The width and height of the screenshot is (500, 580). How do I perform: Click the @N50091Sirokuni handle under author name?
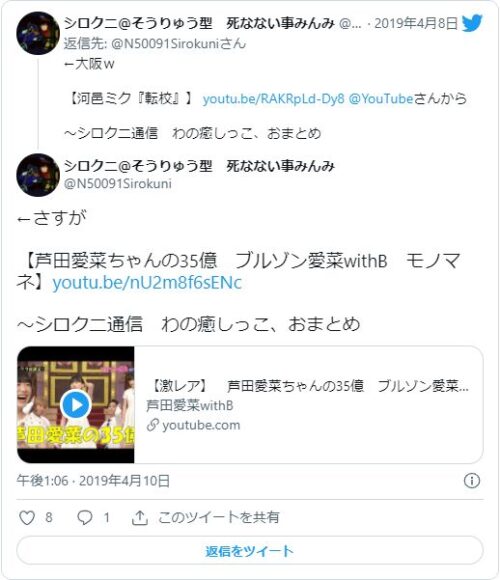(x=118, y=183)
